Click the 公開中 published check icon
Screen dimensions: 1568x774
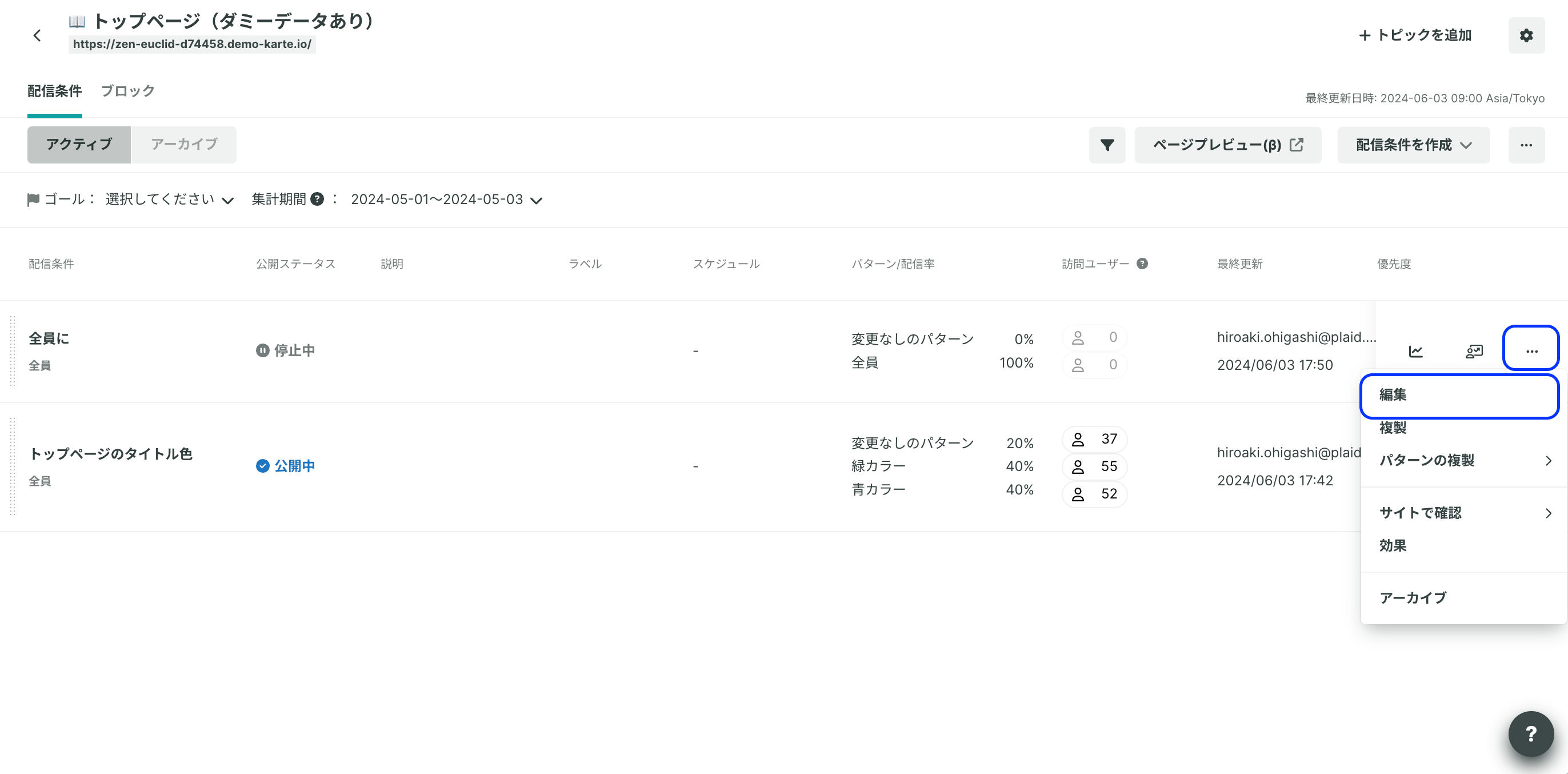click(x=262, y=466)
